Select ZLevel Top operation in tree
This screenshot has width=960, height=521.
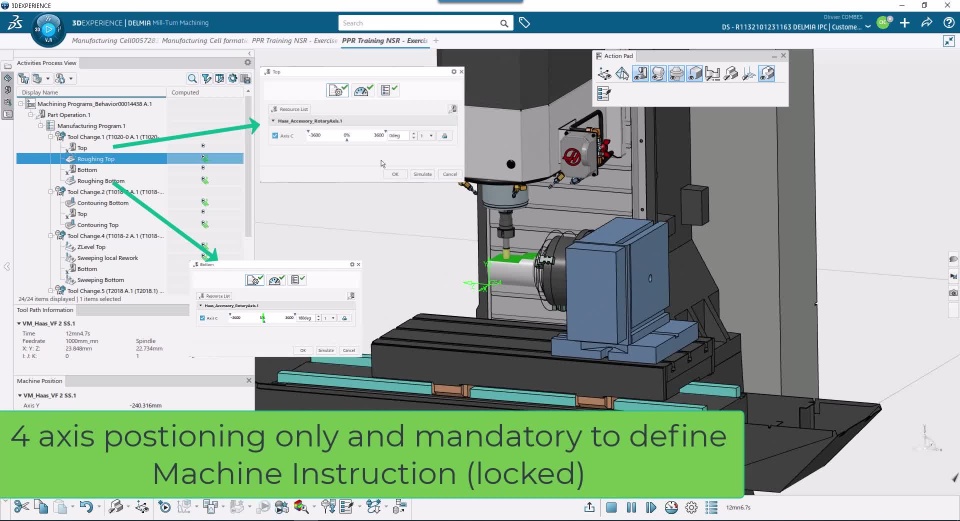tap(91, 247)
